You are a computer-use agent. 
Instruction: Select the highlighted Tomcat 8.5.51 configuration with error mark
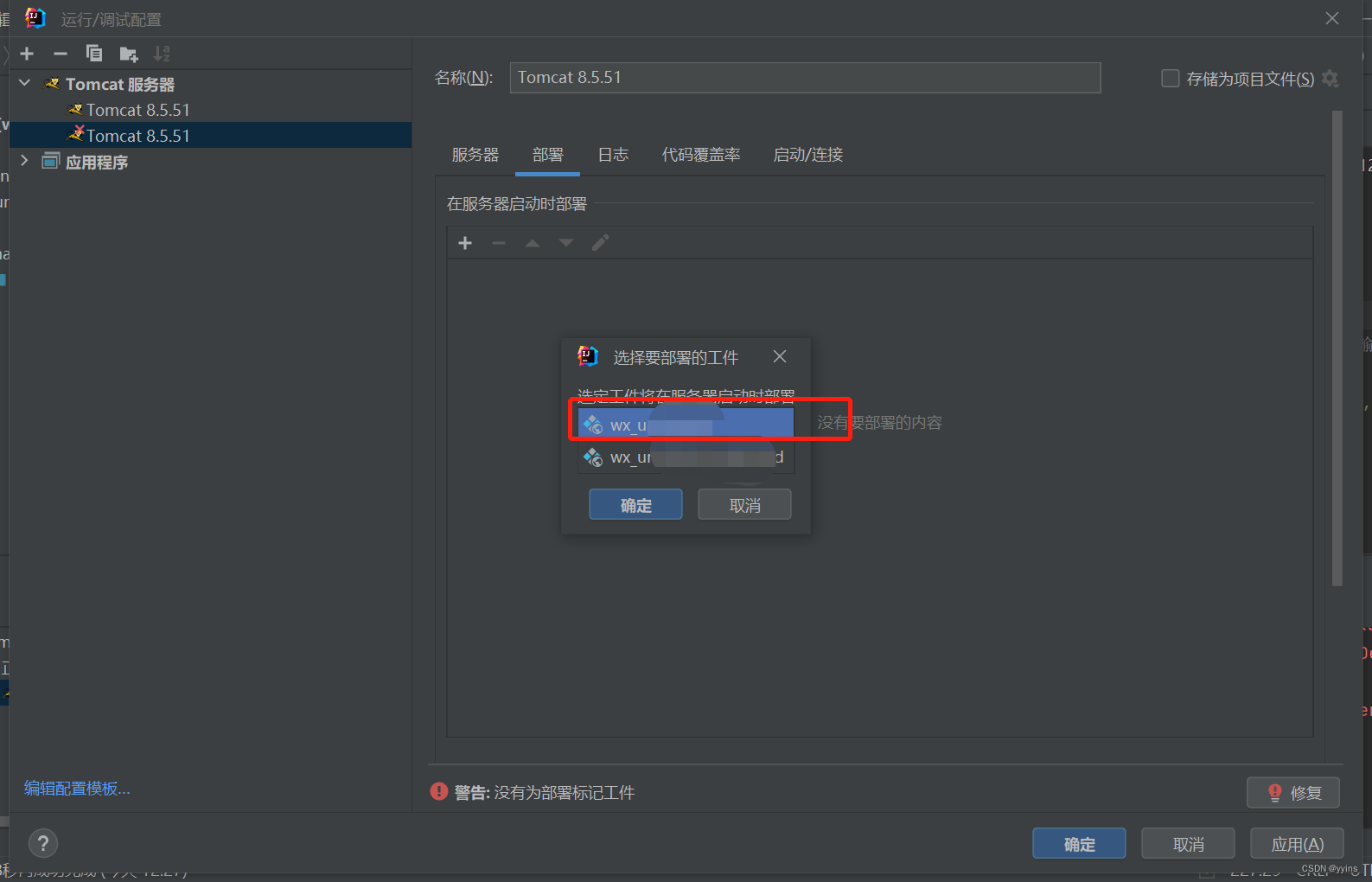pos(210,135)
